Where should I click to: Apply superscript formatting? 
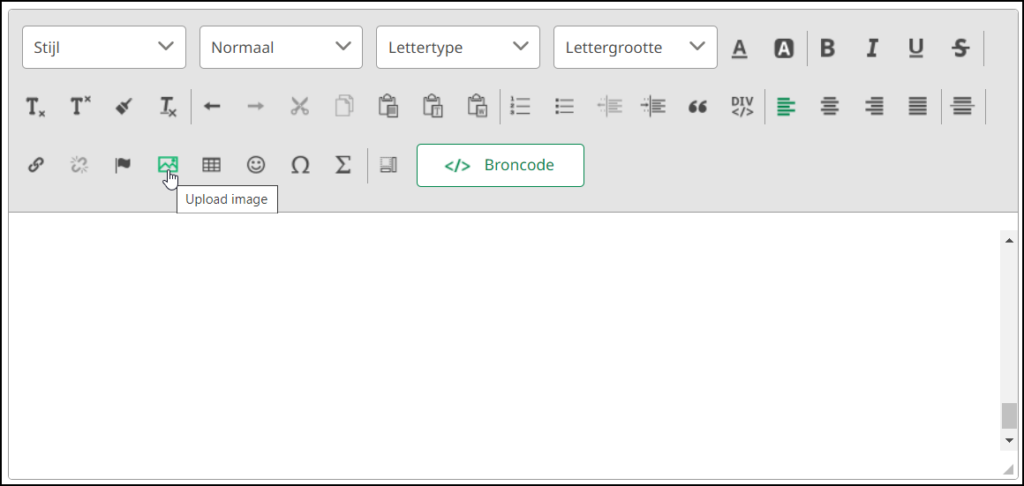tap(80, 106)
